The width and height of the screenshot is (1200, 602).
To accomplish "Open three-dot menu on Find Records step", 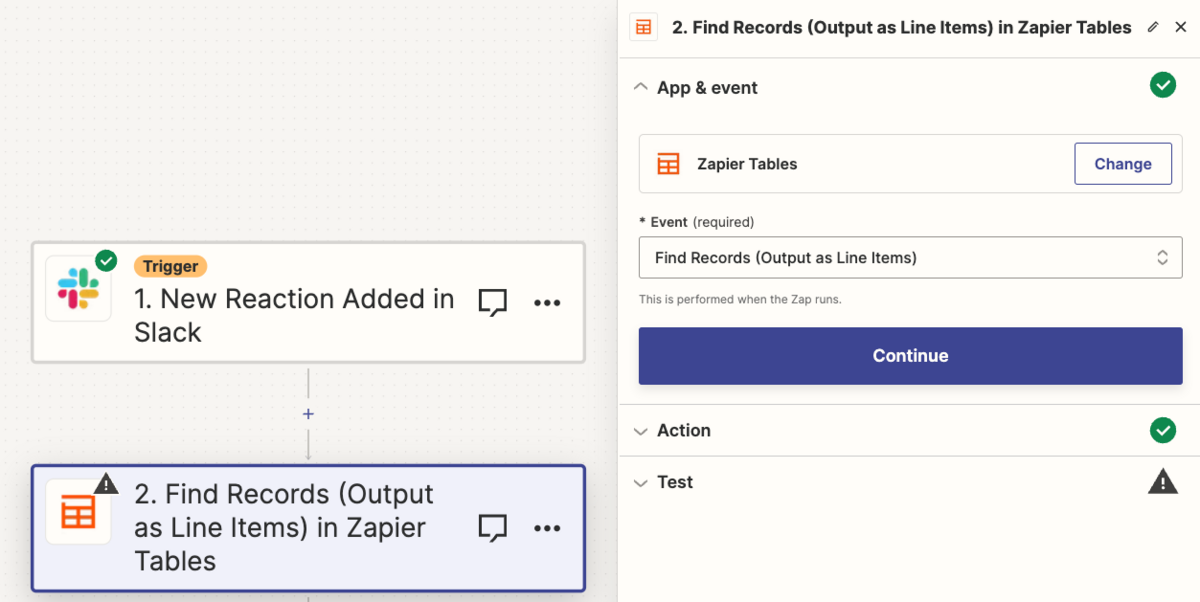I will click(547, 528).
